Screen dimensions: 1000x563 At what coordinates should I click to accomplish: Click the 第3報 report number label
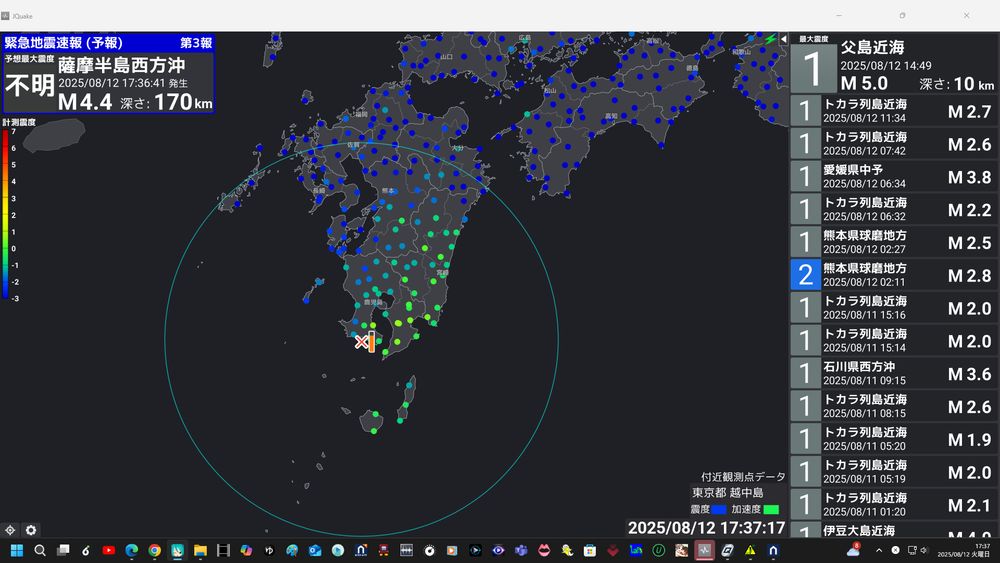coord(196,43)
